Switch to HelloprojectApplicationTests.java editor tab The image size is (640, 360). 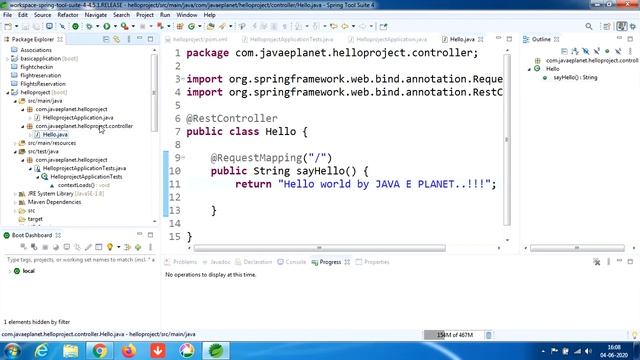pyautogui.click(x=287, y=39)
